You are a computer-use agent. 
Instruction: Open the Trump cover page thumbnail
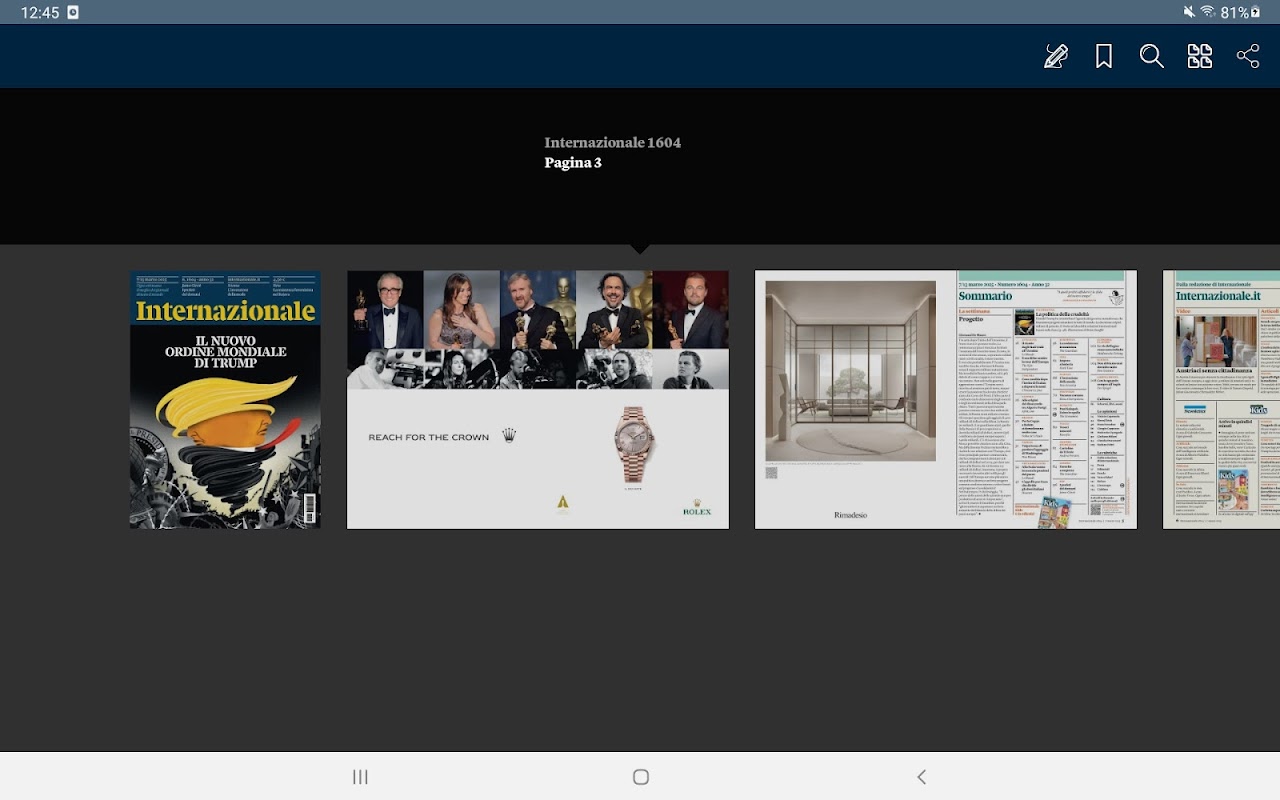[x=225, y=399]
